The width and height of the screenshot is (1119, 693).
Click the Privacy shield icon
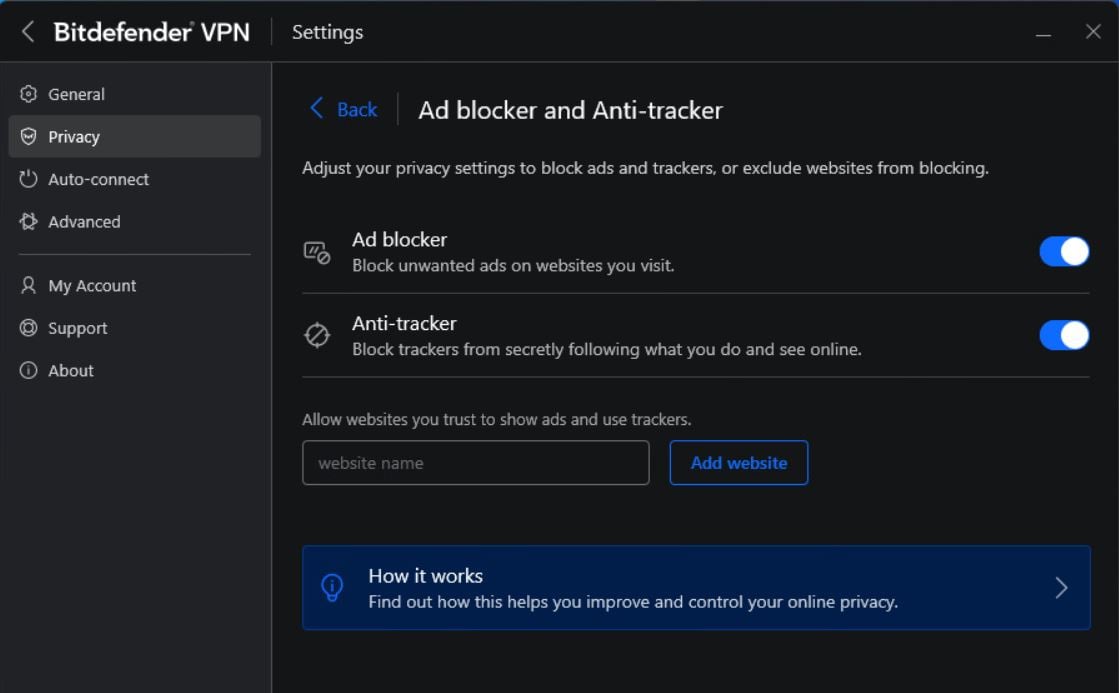pyautogui.click(x=28, y=137)
